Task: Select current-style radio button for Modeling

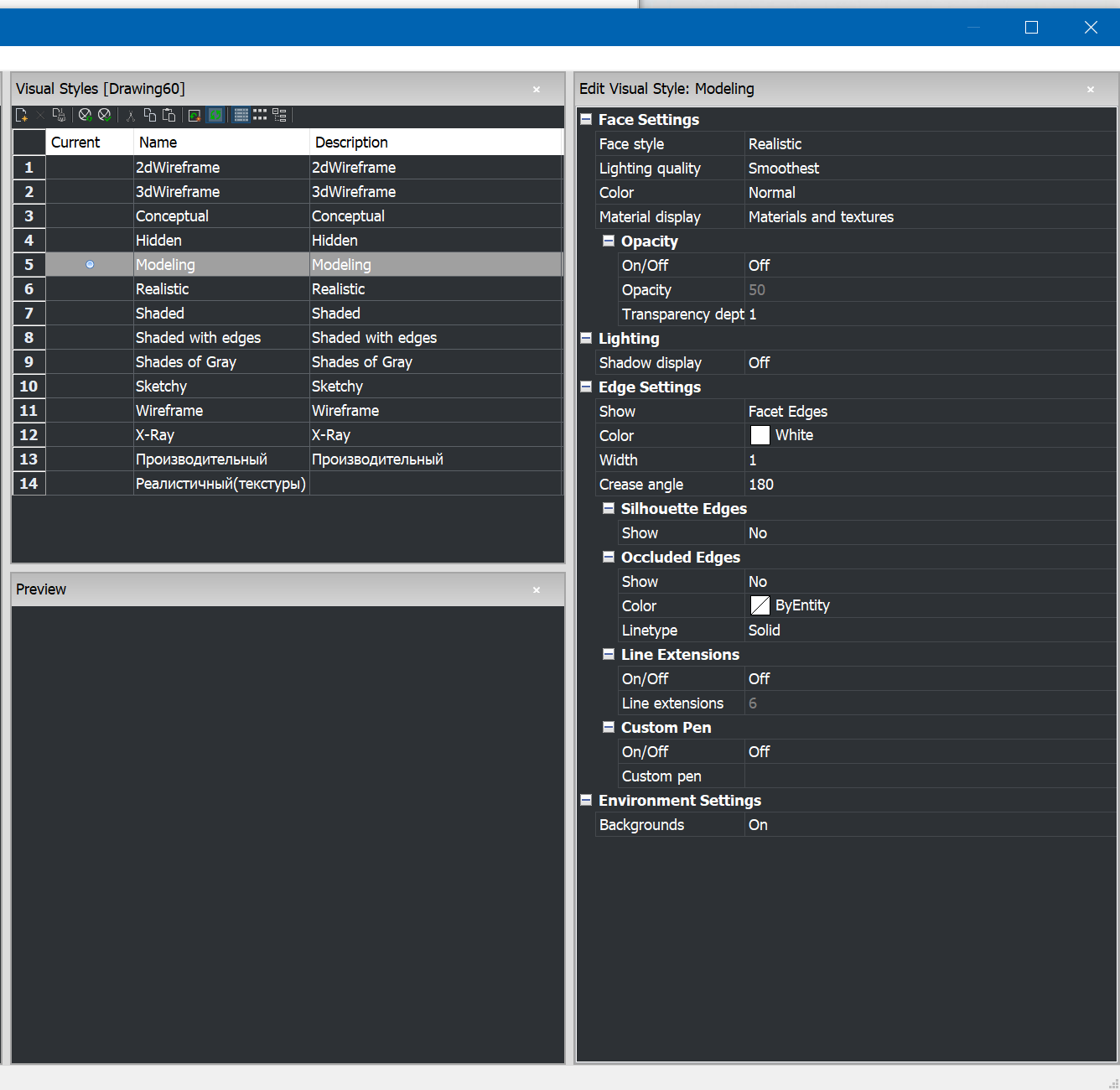Action: pyautogui.click(x=90, y=265)
